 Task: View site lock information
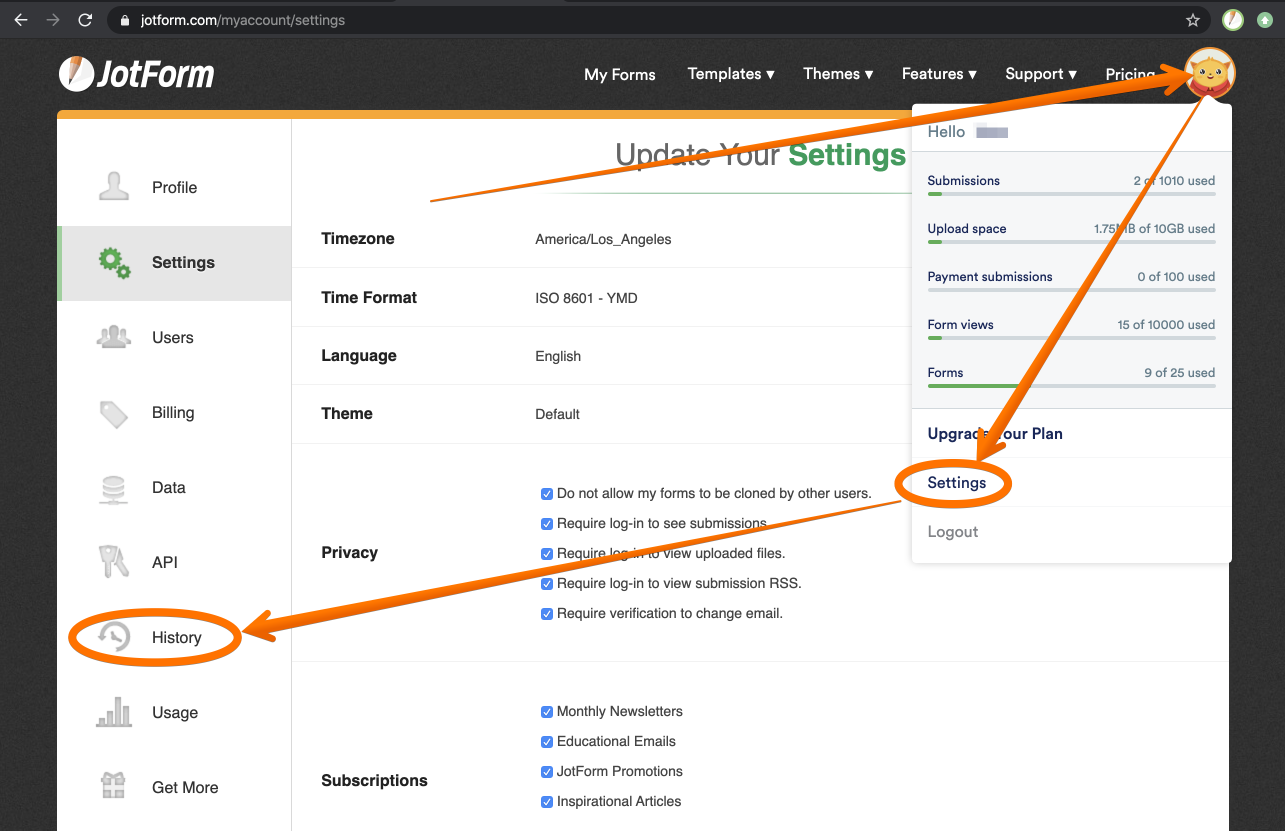(x=124, y=19)
